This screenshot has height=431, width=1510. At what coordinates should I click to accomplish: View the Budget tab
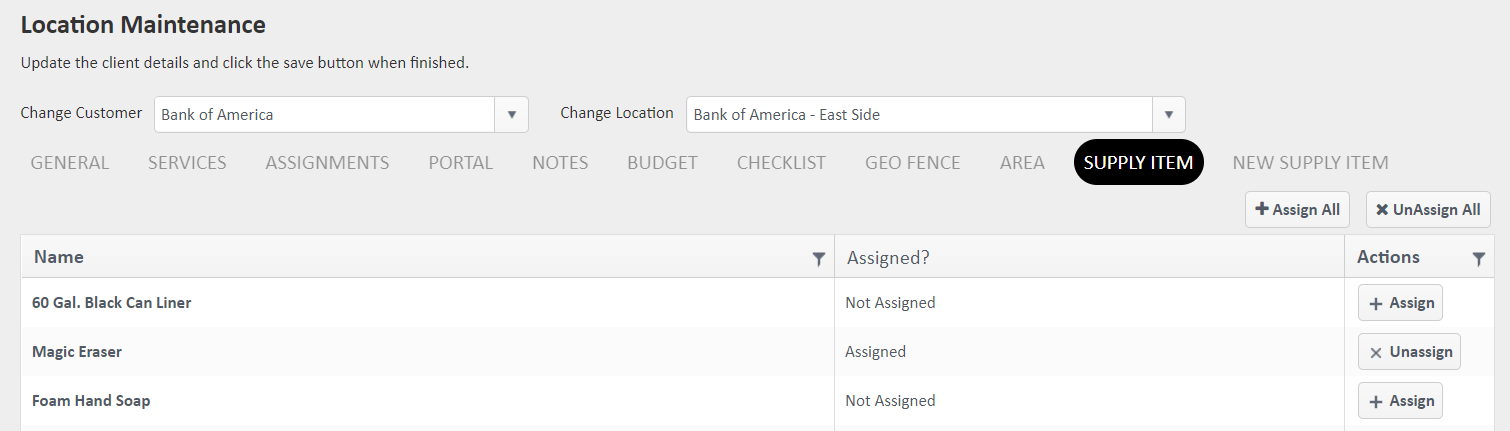(x=662, y=163)
